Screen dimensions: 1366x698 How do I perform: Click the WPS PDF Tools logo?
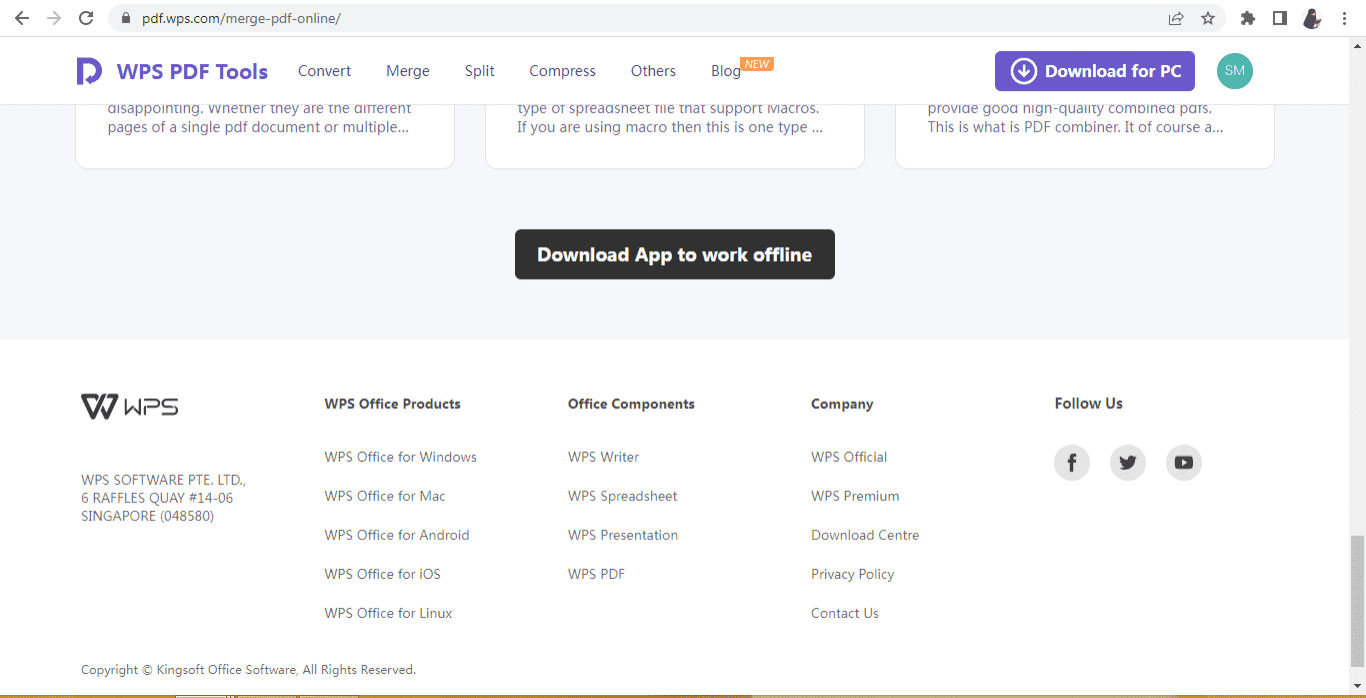click(x=172, y=71)
